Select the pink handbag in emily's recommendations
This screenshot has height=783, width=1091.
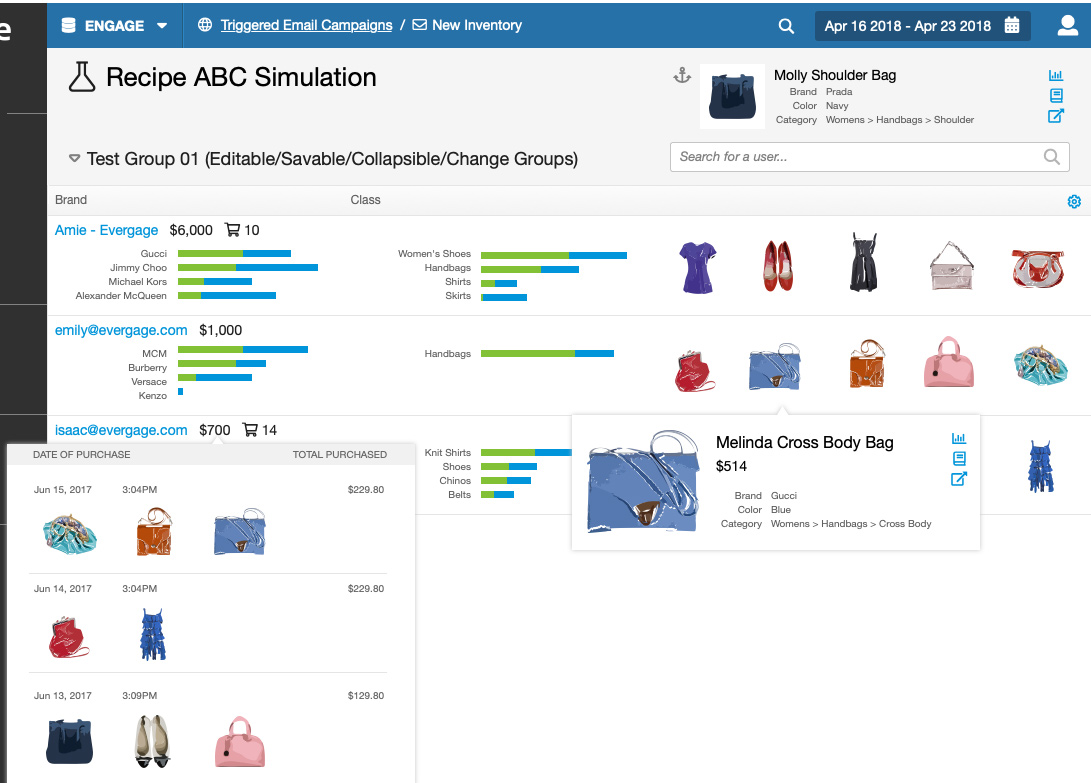tap(948, 362)
